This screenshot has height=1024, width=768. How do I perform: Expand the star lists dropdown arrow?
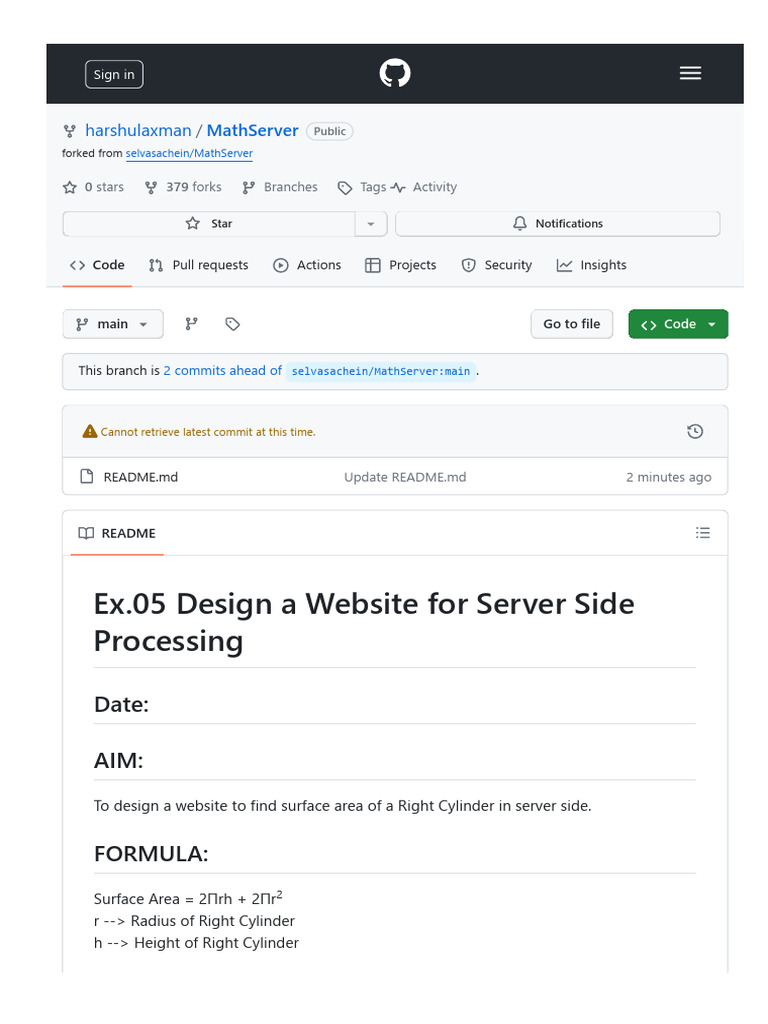coord(371,224)
